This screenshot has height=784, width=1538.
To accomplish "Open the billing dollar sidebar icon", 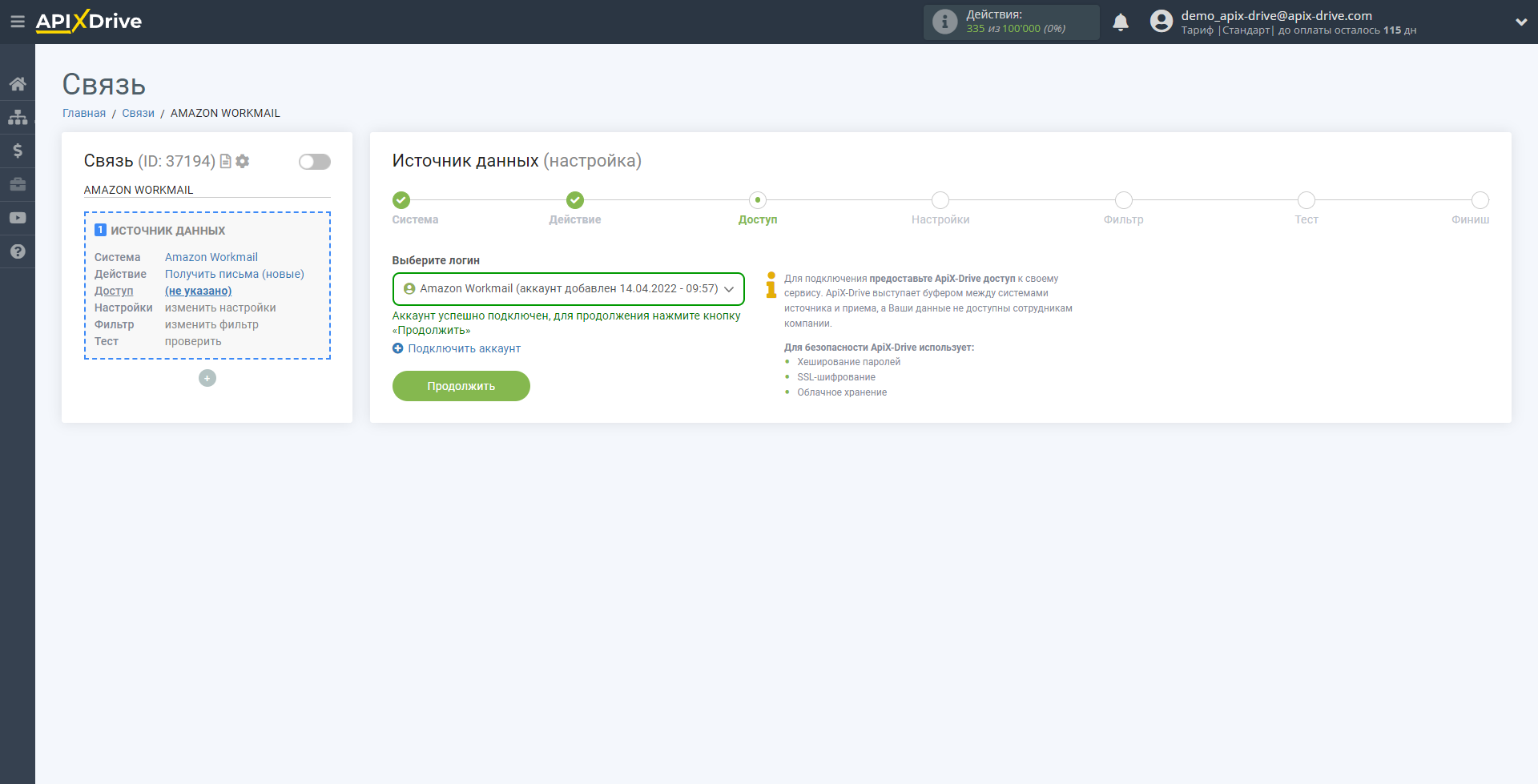I will tap(18, 151).
